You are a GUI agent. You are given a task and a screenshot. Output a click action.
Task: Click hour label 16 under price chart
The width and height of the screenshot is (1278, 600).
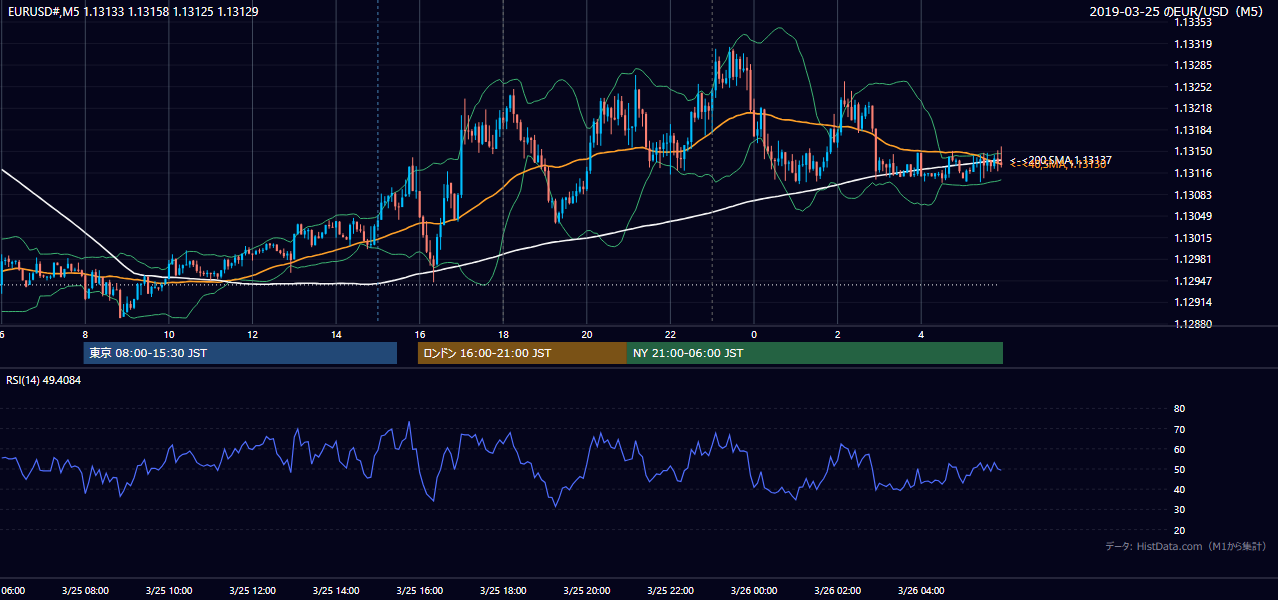pos(420,334)
